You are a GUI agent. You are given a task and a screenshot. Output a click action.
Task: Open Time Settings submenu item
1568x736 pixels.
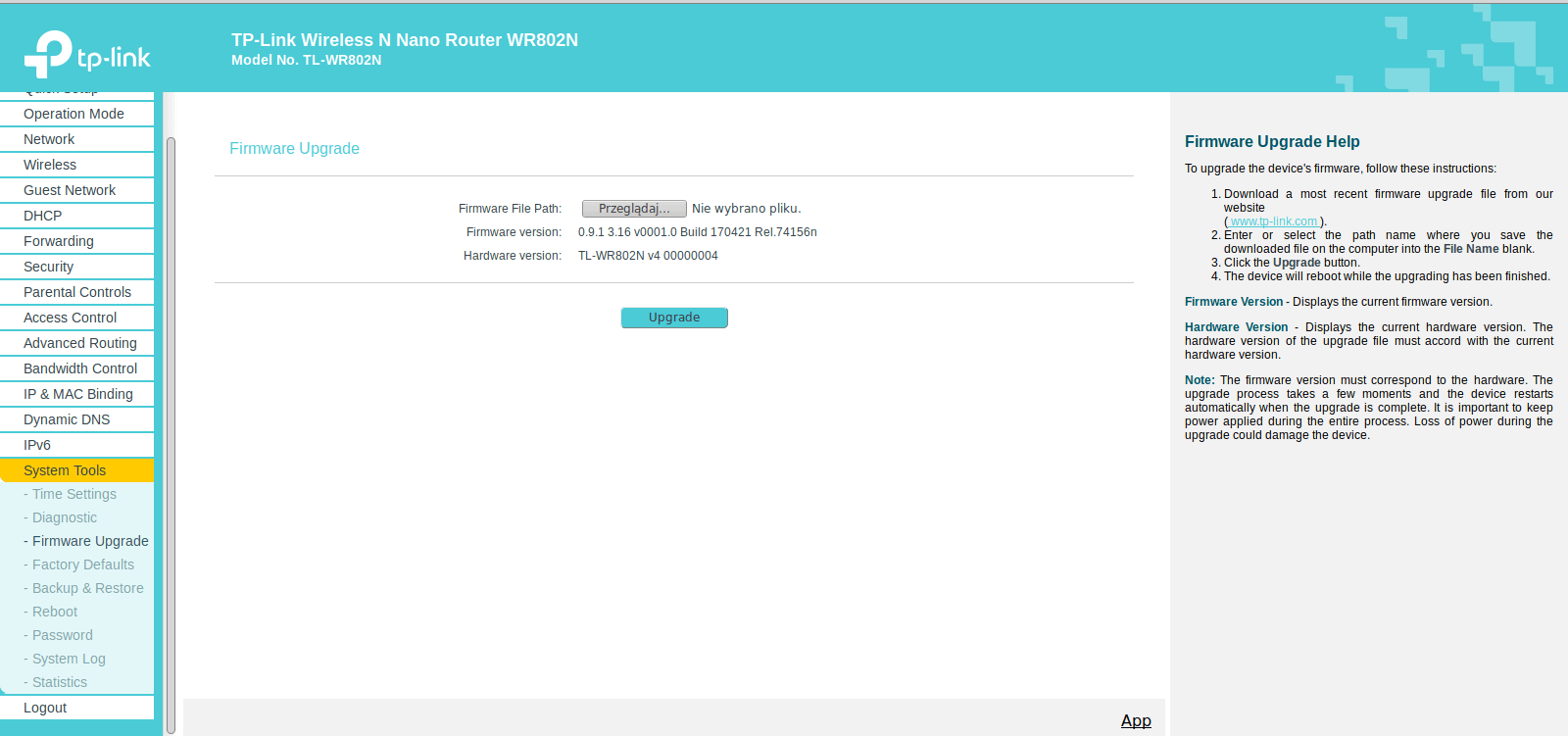(x=74, y=494)
